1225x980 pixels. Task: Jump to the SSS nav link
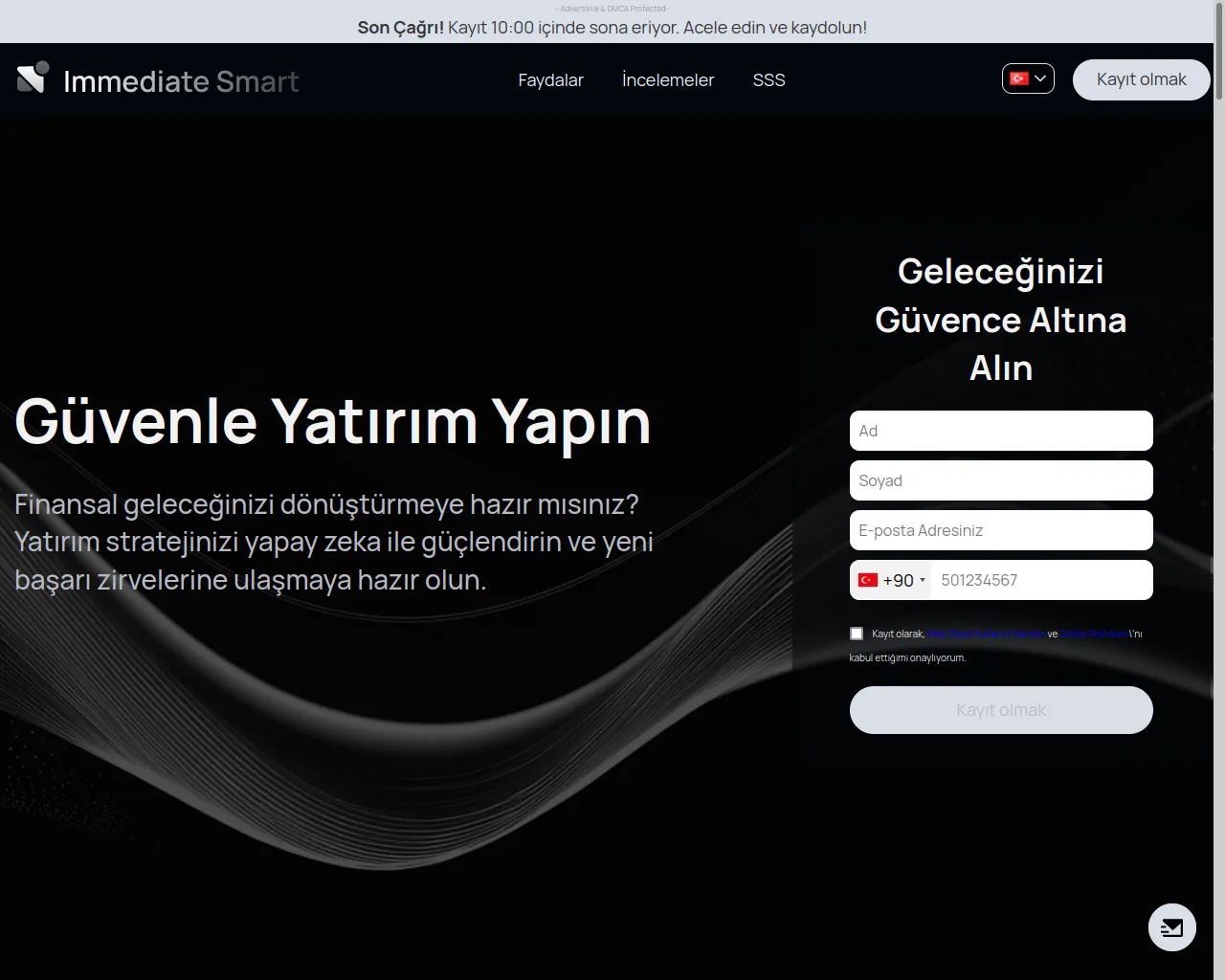[x=768, y=80]
